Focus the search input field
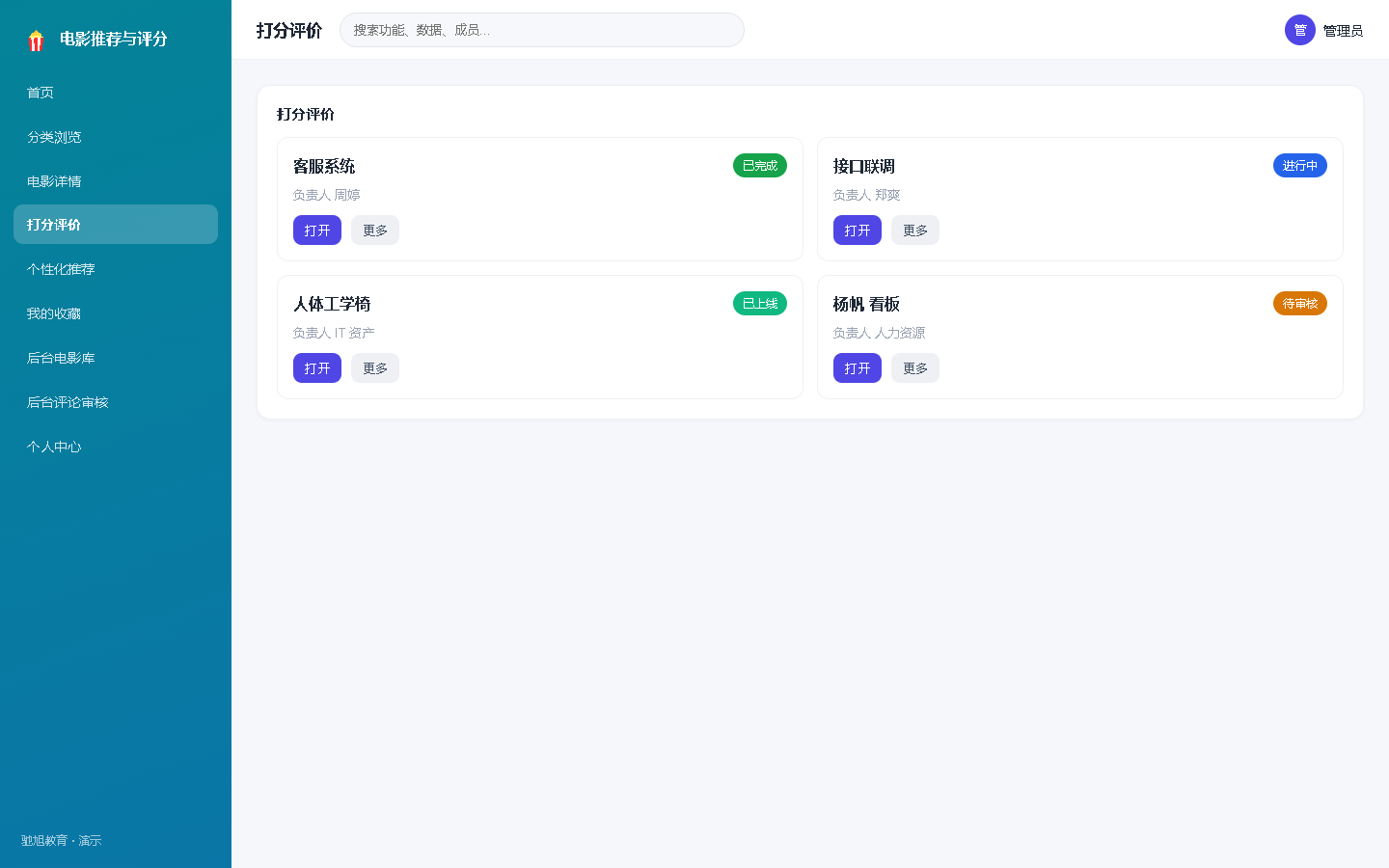Screen dimensions: 1389x868 tap(542, 30)
